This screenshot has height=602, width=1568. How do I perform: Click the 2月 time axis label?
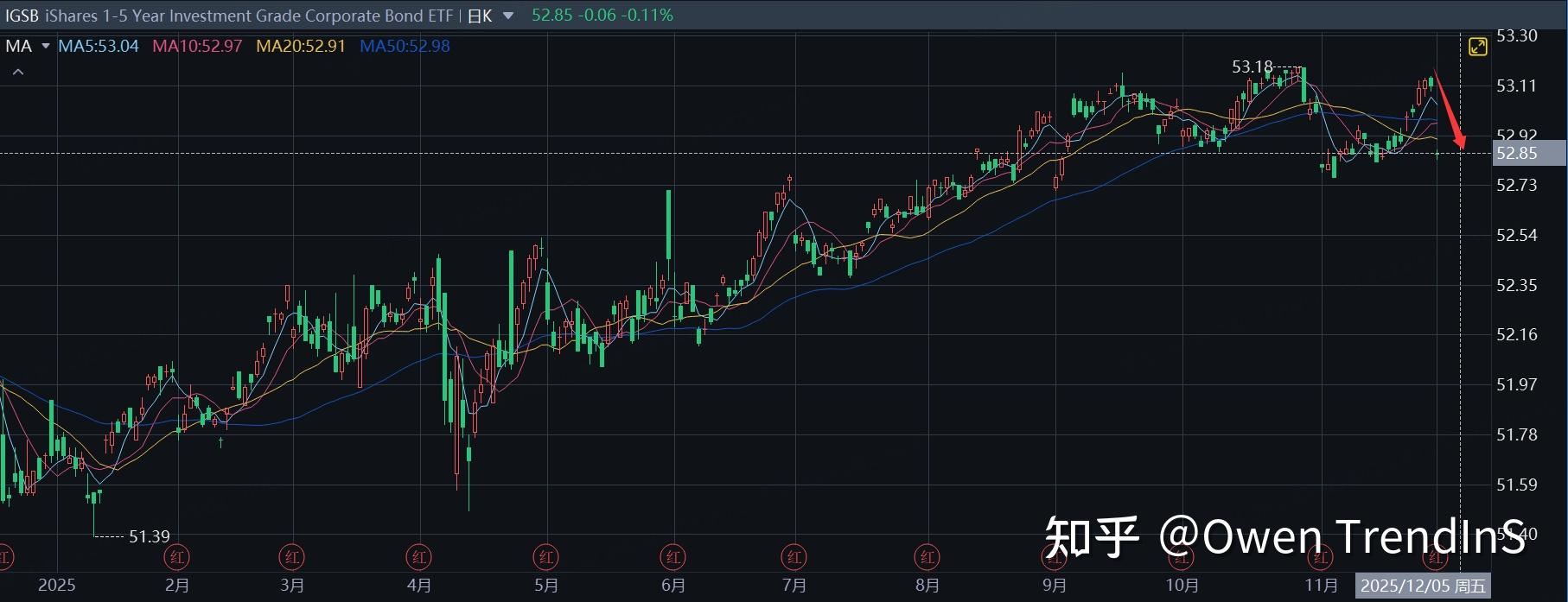pos(177,586)
